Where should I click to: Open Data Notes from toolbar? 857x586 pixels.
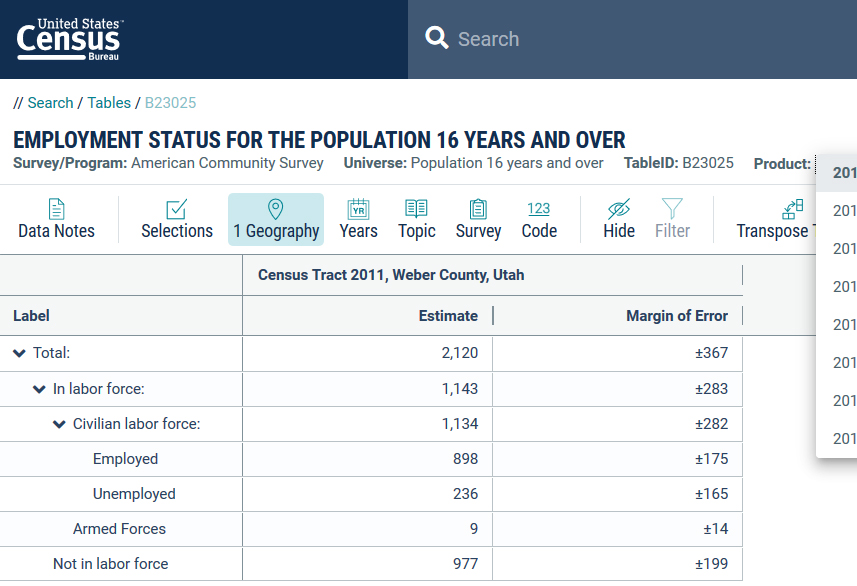(57, 219)
